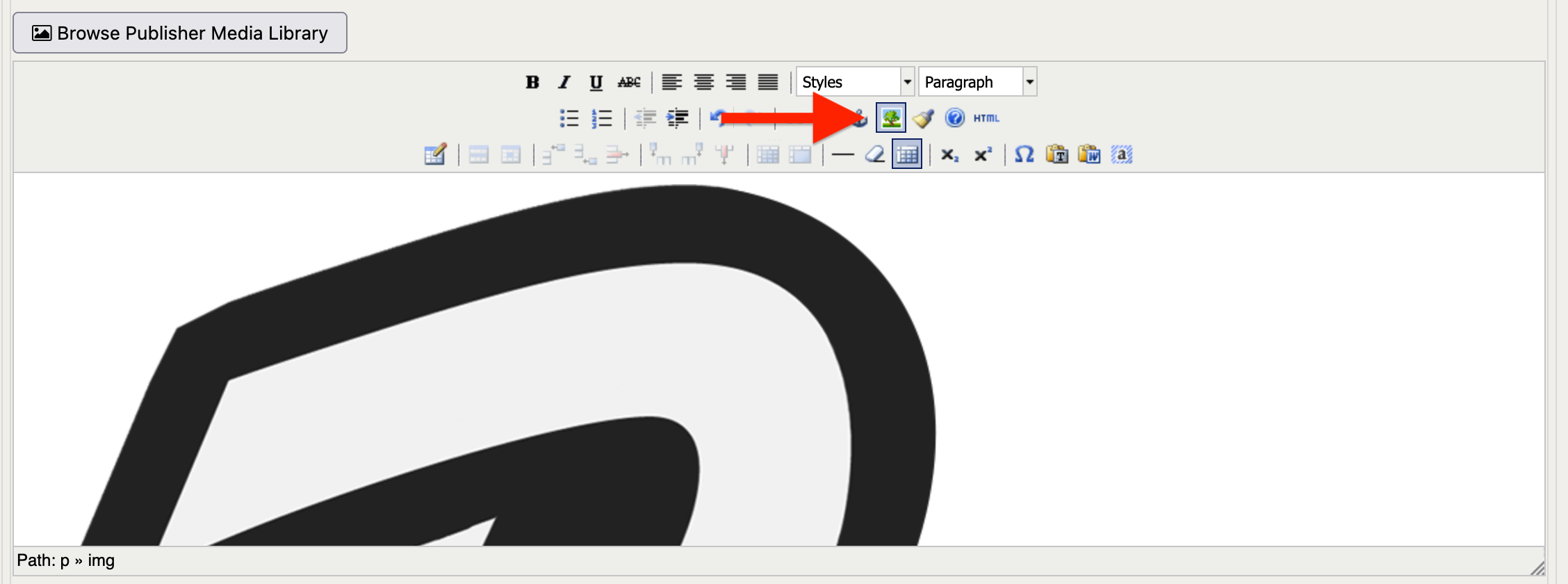Decrease indent with outdent icon
Viewport: 1568px width, 584px height.
click(x=646, y=118)
